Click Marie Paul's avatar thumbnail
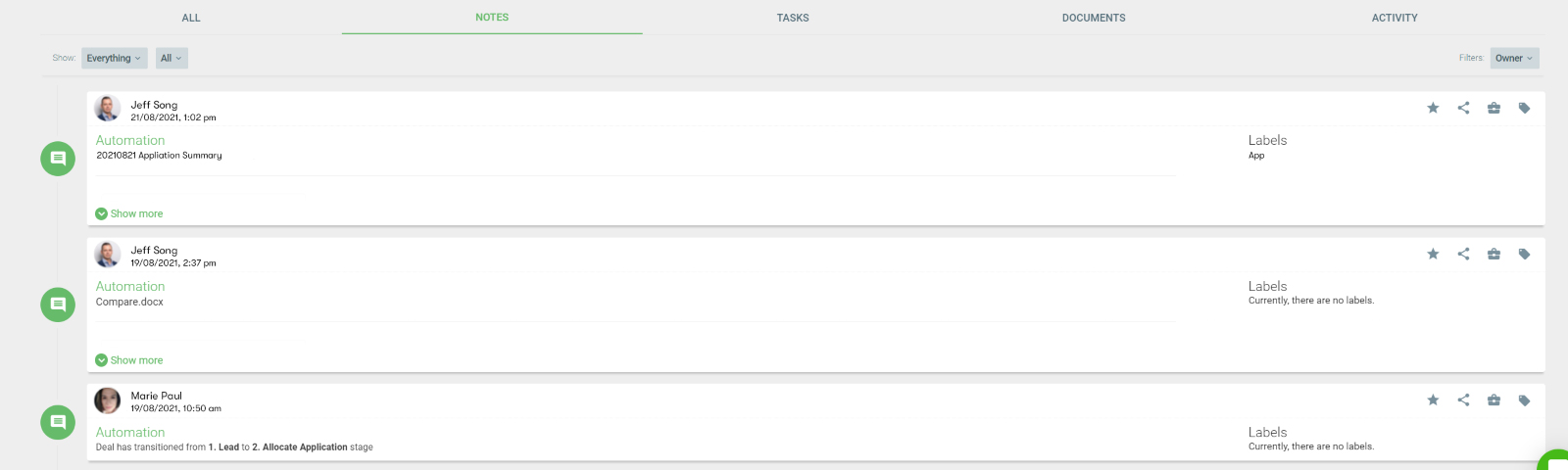The width and height of the screenshot is (1568, 470). pyautogui.click(x=107, y=400)
